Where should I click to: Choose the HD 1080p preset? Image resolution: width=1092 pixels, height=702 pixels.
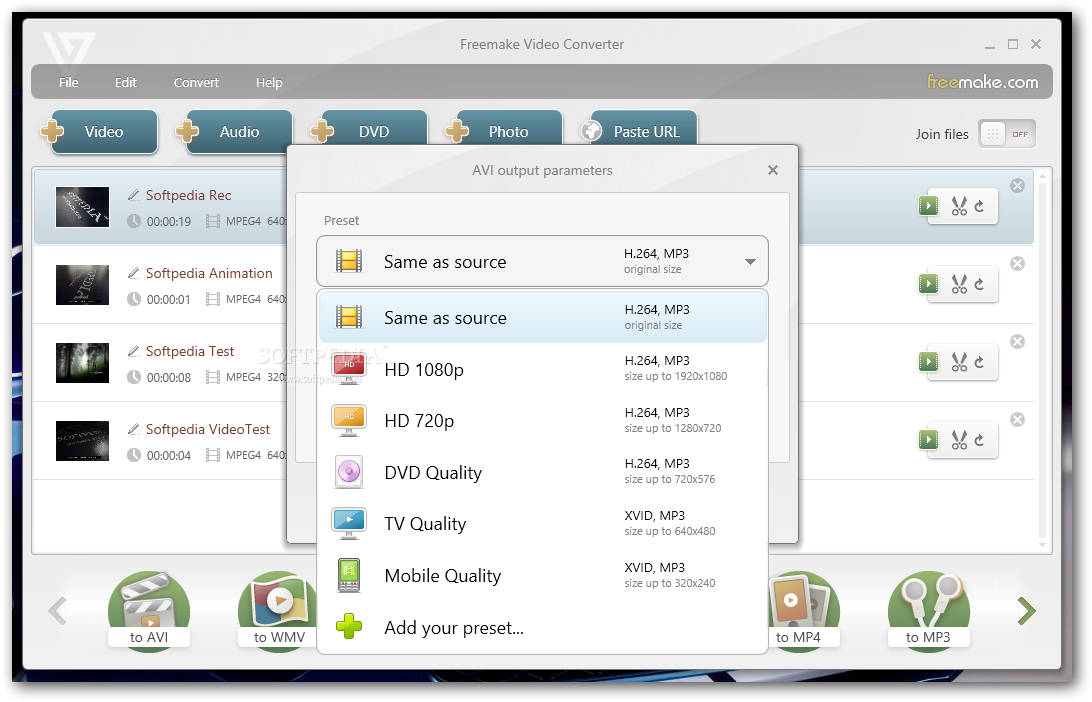543,369
